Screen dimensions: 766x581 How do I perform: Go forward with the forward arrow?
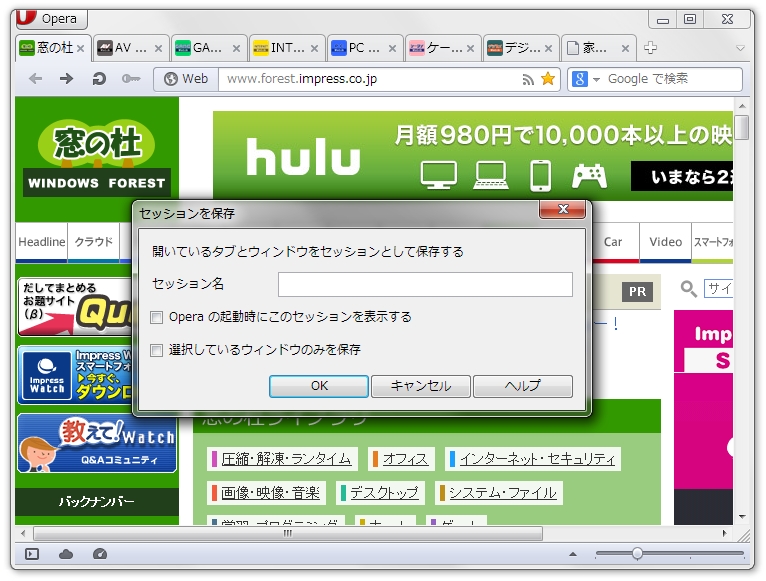66,79
